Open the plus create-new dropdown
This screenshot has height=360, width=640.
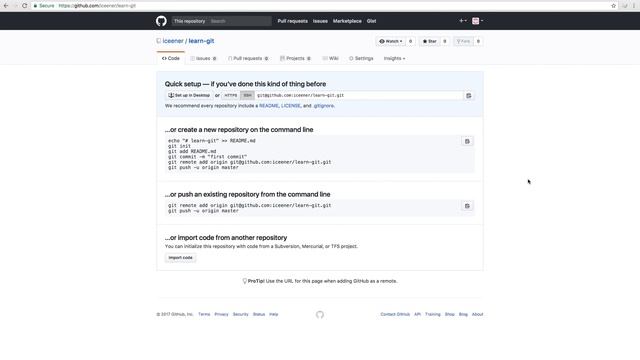(x=462, y=21)
